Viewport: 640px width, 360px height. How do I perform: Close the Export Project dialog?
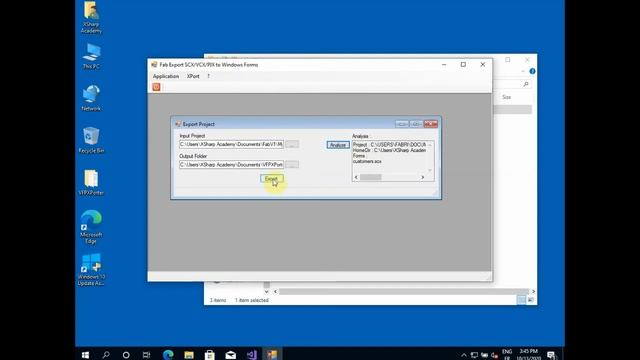click(431, 124)
